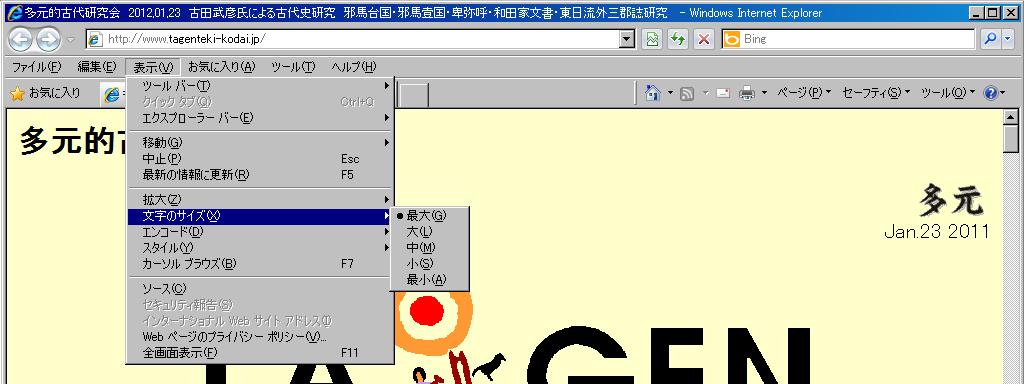Open the セーフティ(S) toolbar dropdown
The image size is (1024, 384).
coord(876,93)
